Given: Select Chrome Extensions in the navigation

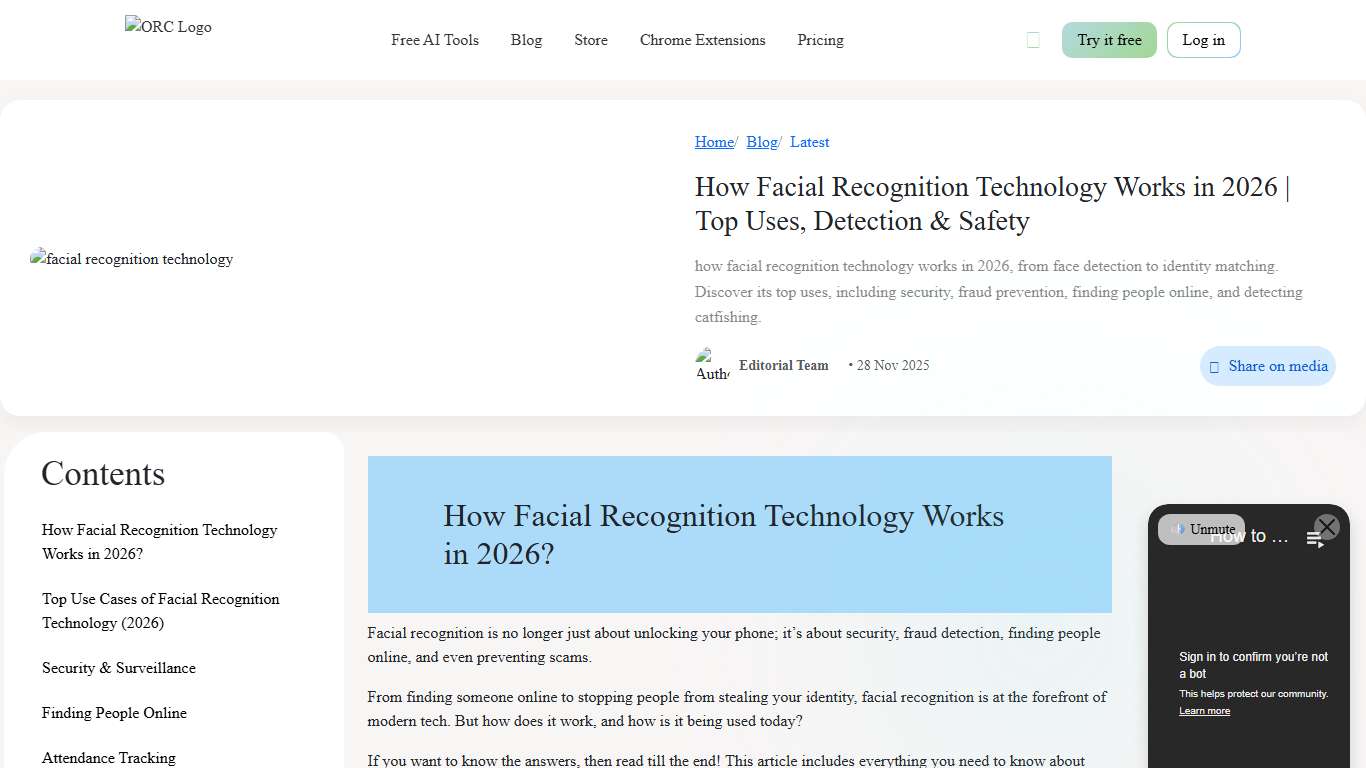Looking at the screenshot, I should [702, 40].
